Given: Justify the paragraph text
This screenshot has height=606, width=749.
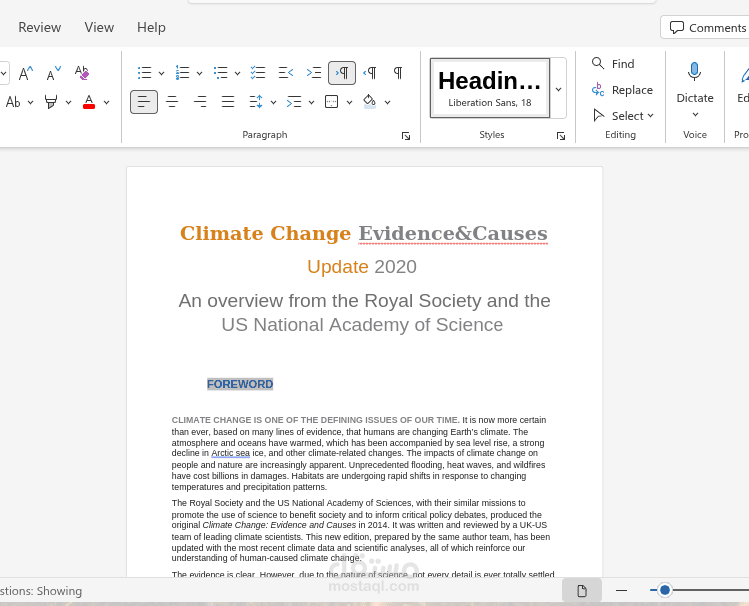Looking at the screenshot, I should pos(228,102).
